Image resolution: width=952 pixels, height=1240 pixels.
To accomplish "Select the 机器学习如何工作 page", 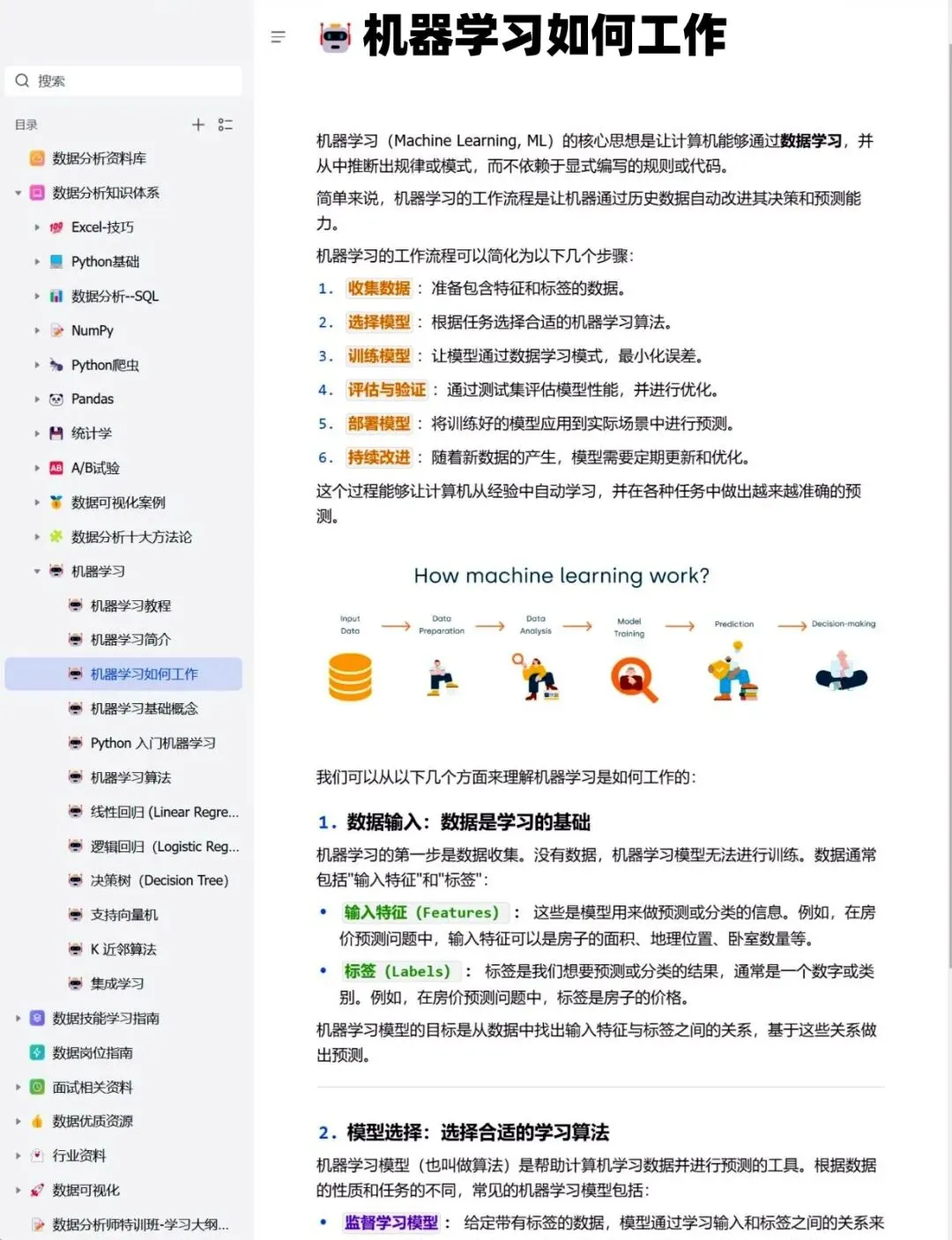I will tap(123, 674).
